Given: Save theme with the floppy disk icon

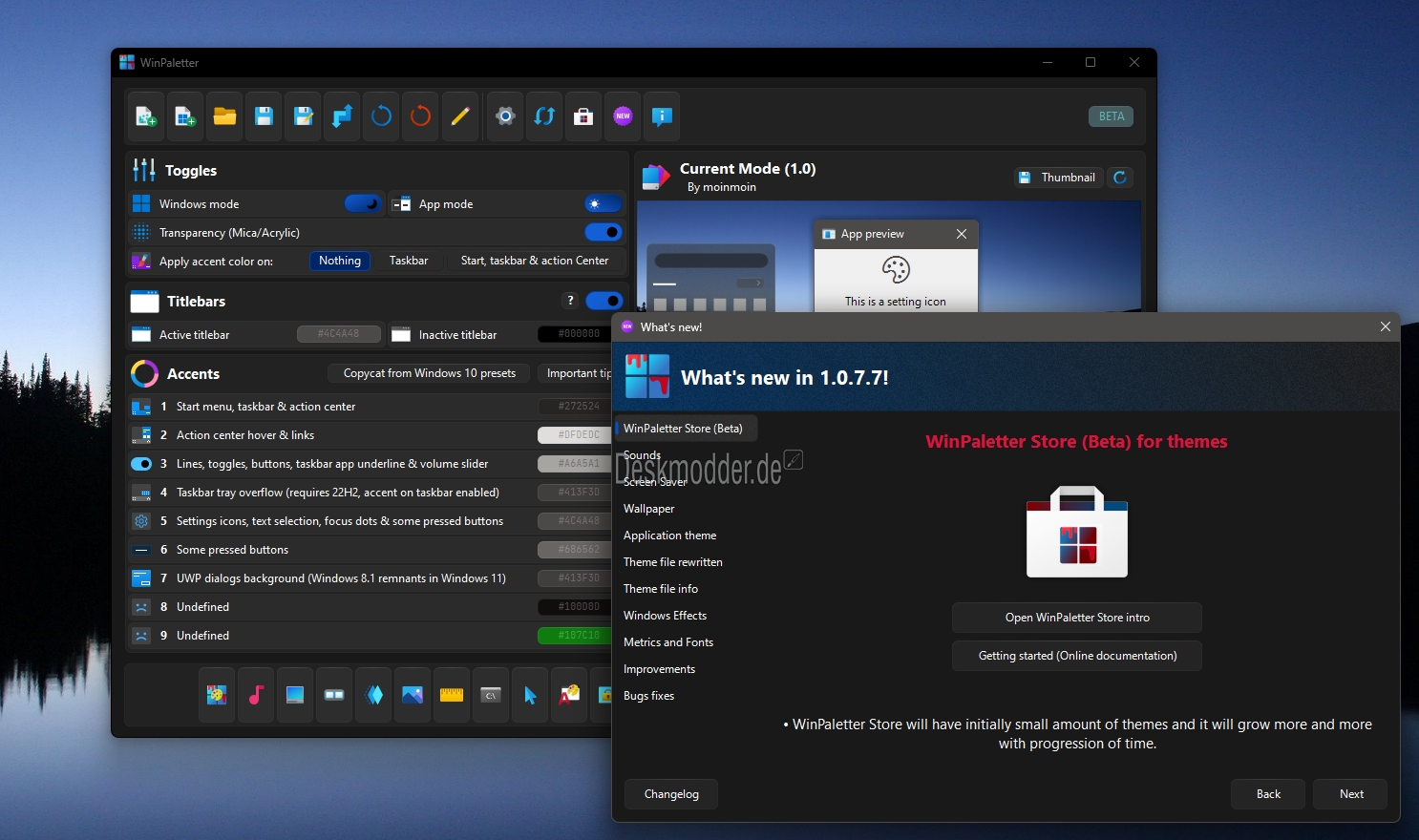Looking at the screenshot, I should click(x=264, y=116).
